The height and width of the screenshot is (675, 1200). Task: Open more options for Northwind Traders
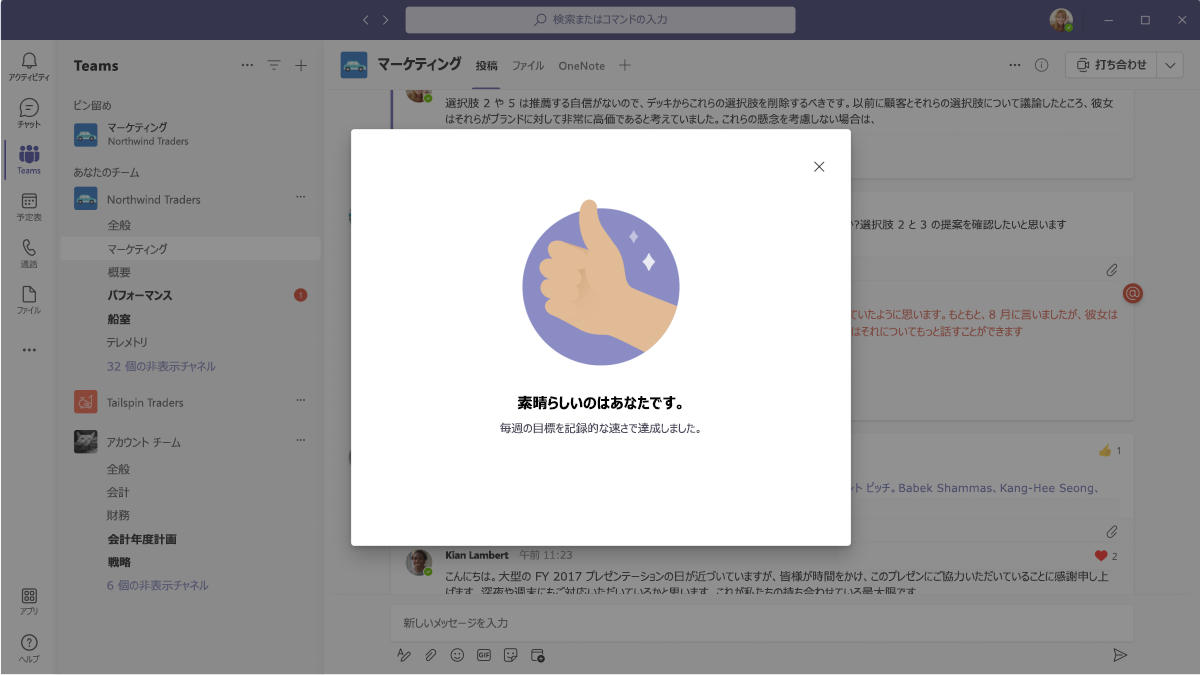tap(300, 198)
